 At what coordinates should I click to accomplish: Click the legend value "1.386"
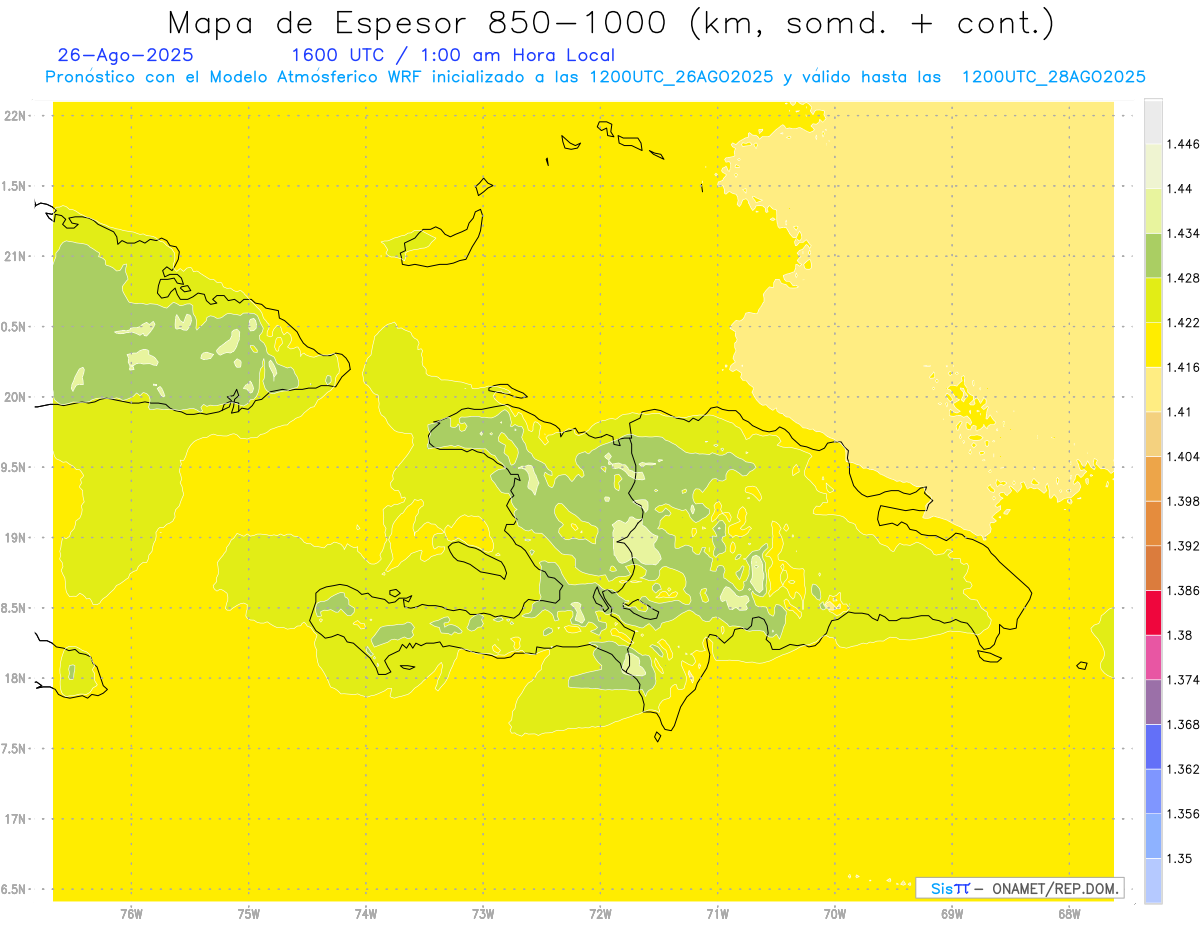coord(1183,590)
